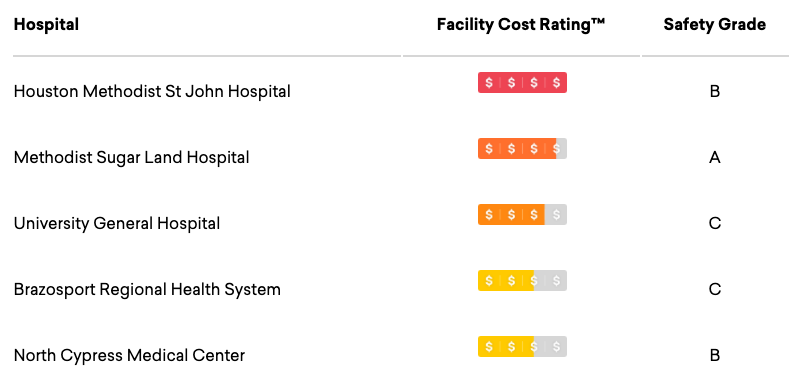The width and height of the screenshot is (801, 390).
Task: Click last gray dollar sign for North Cypress
Action: pos(556,347)
